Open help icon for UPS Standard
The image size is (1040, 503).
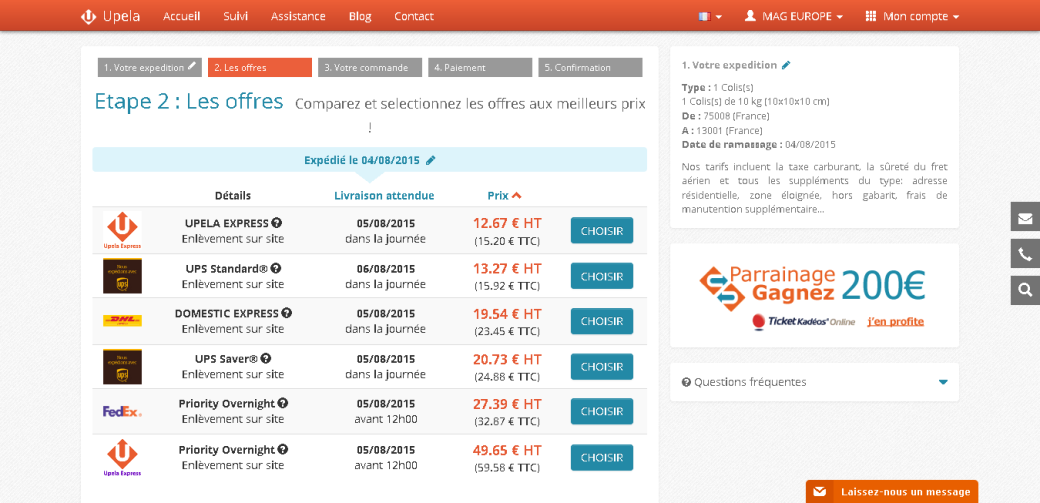coord(276,269)
